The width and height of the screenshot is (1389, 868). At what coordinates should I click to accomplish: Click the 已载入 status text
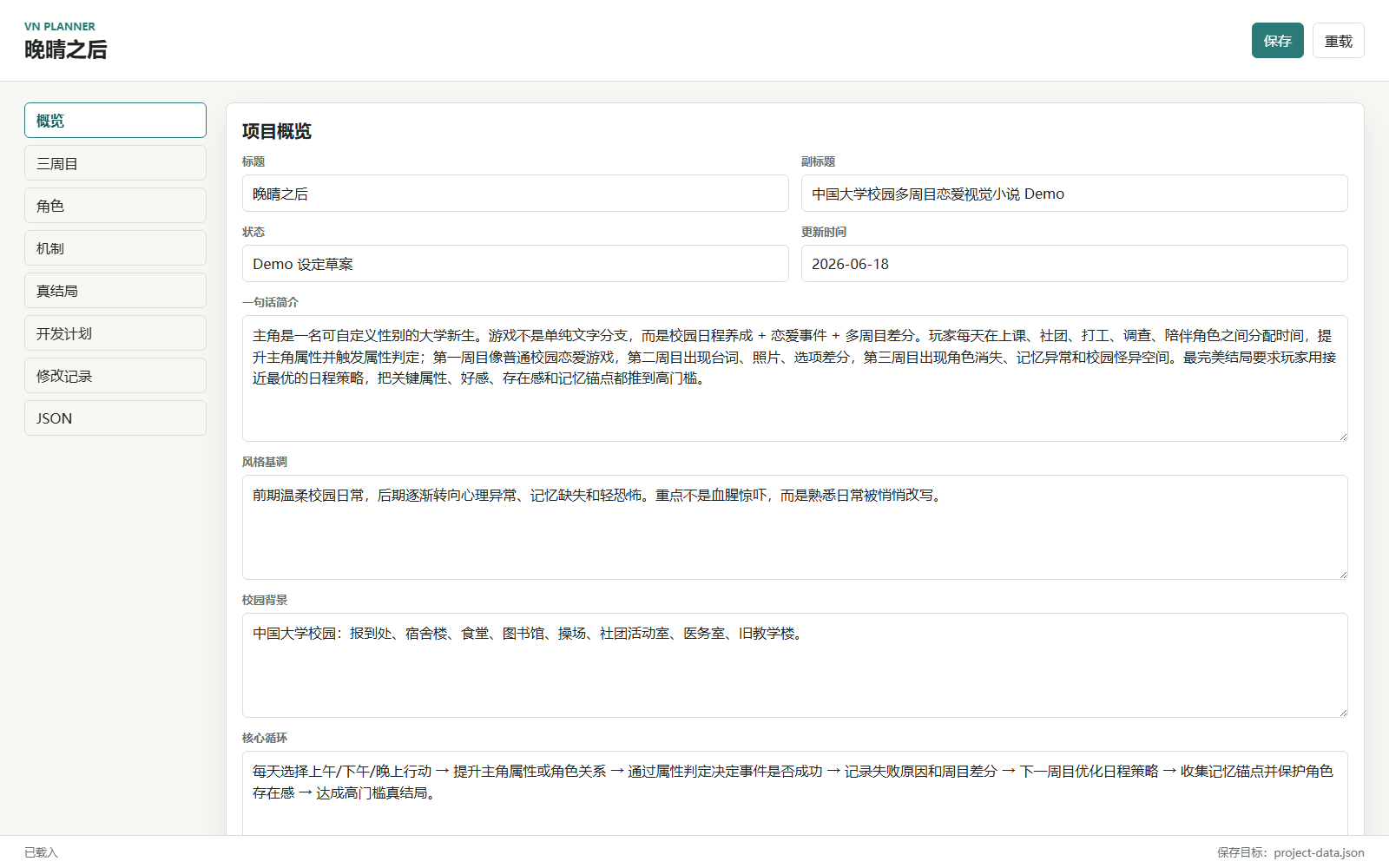coord(41,852)
